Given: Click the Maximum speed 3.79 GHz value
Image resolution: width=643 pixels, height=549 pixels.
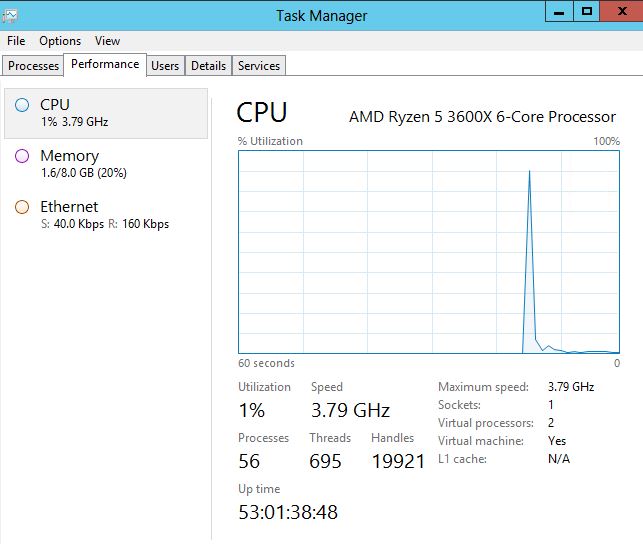Looking at the screenshot, I should [x=571, y=387].
